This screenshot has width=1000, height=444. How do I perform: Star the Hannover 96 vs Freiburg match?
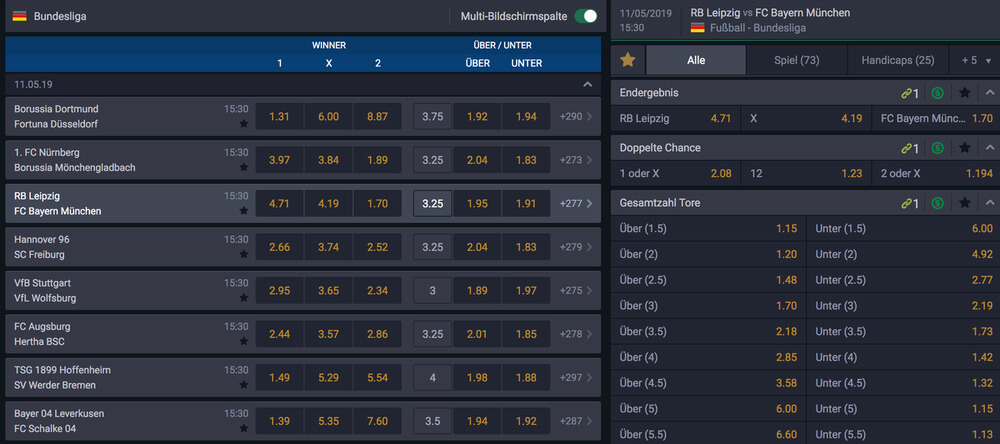click(x=244, y=254)
